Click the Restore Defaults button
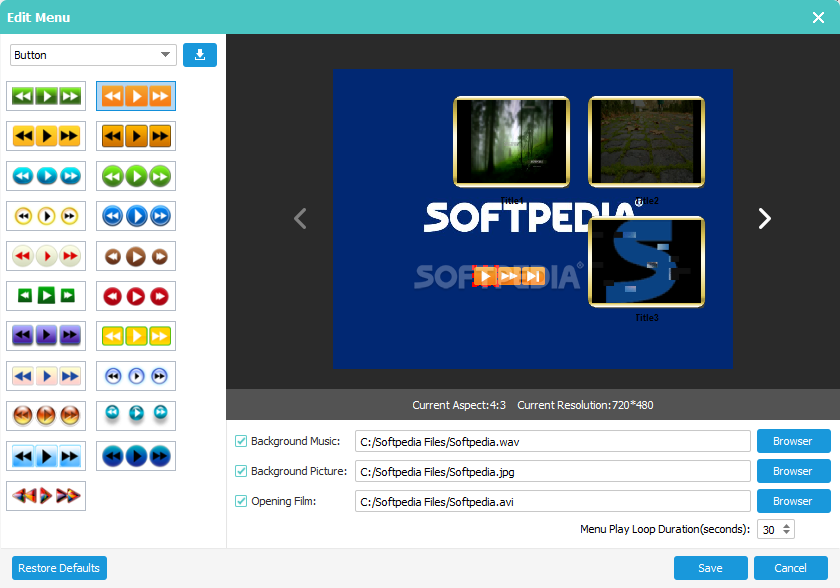Viewport: 840px width, 588px height. (x=59, y=568)
